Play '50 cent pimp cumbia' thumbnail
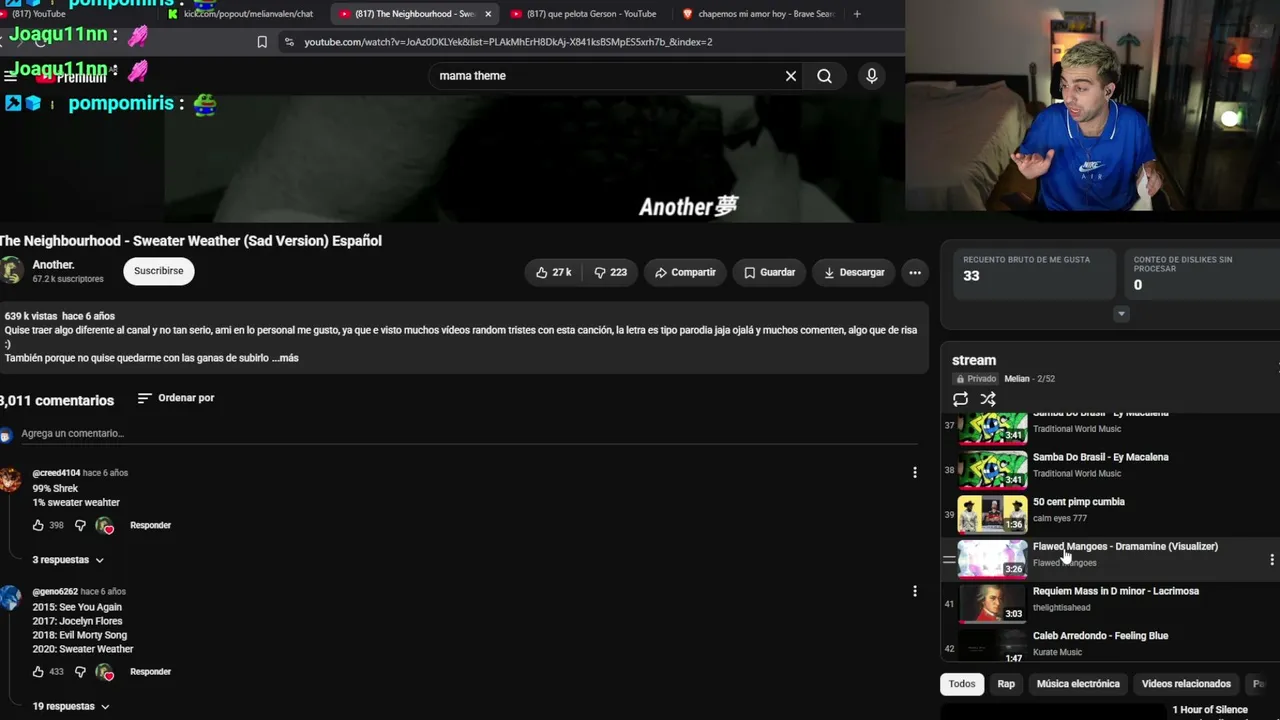The height and width of the screenshot is (720, 1280). point(992,514)
